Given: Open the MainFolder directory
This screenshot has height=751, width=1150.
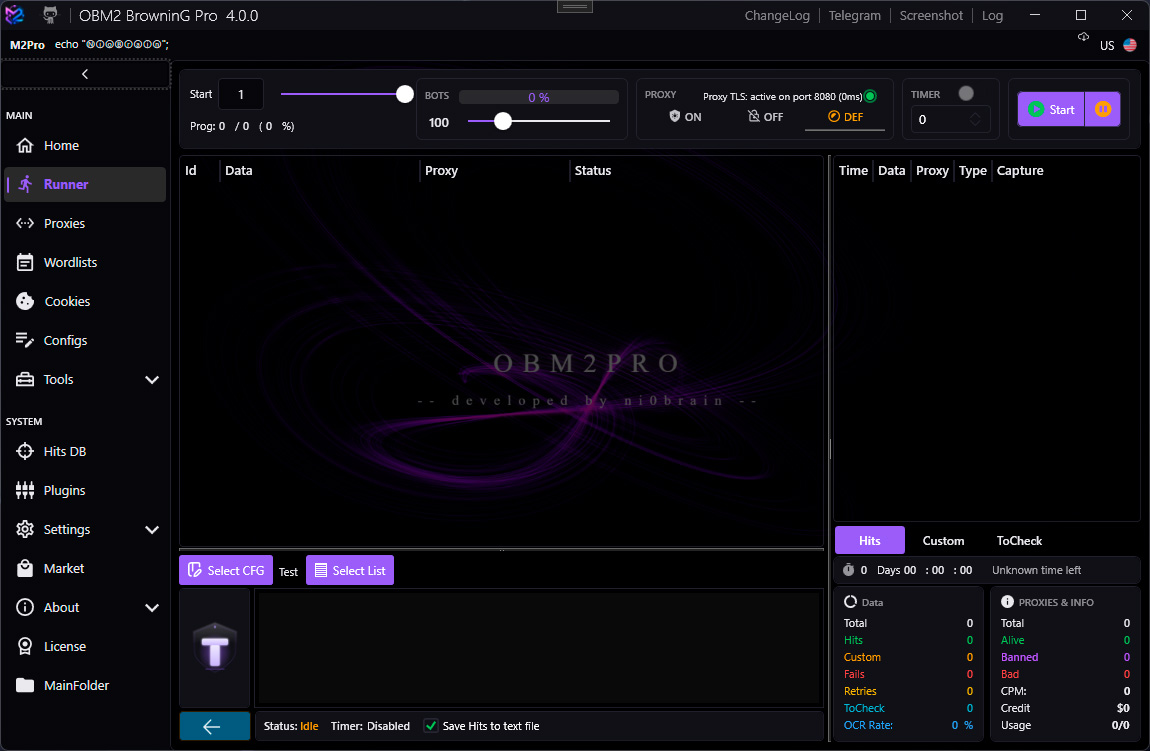Looking at the screenshot, I should pyautogui.click(x=84, y=685).
